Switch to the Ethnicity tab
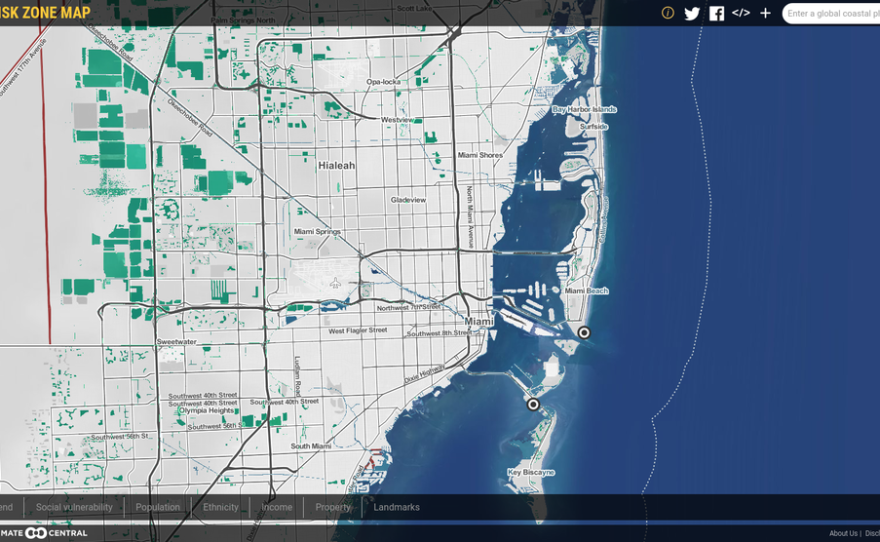 tap(221, 507)
